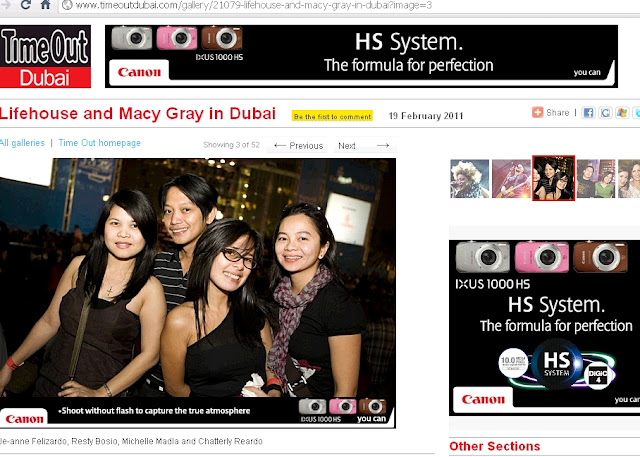Share the gallery on Facebook
The image size is (640, 457).
[x=588, y=113]
